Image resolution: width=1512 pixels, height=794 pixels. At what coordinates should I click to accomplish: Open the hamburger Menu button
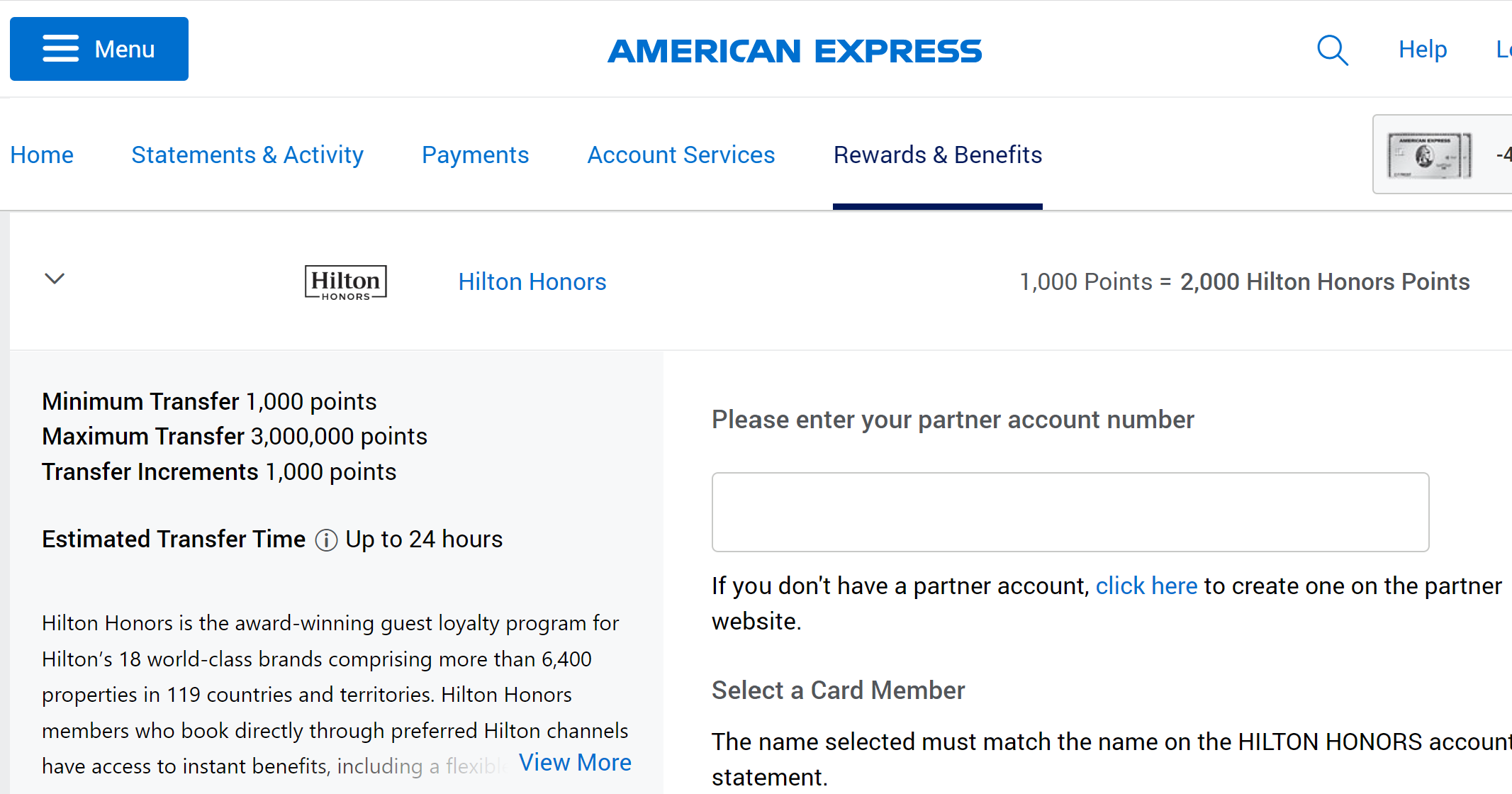coord(99,49)
